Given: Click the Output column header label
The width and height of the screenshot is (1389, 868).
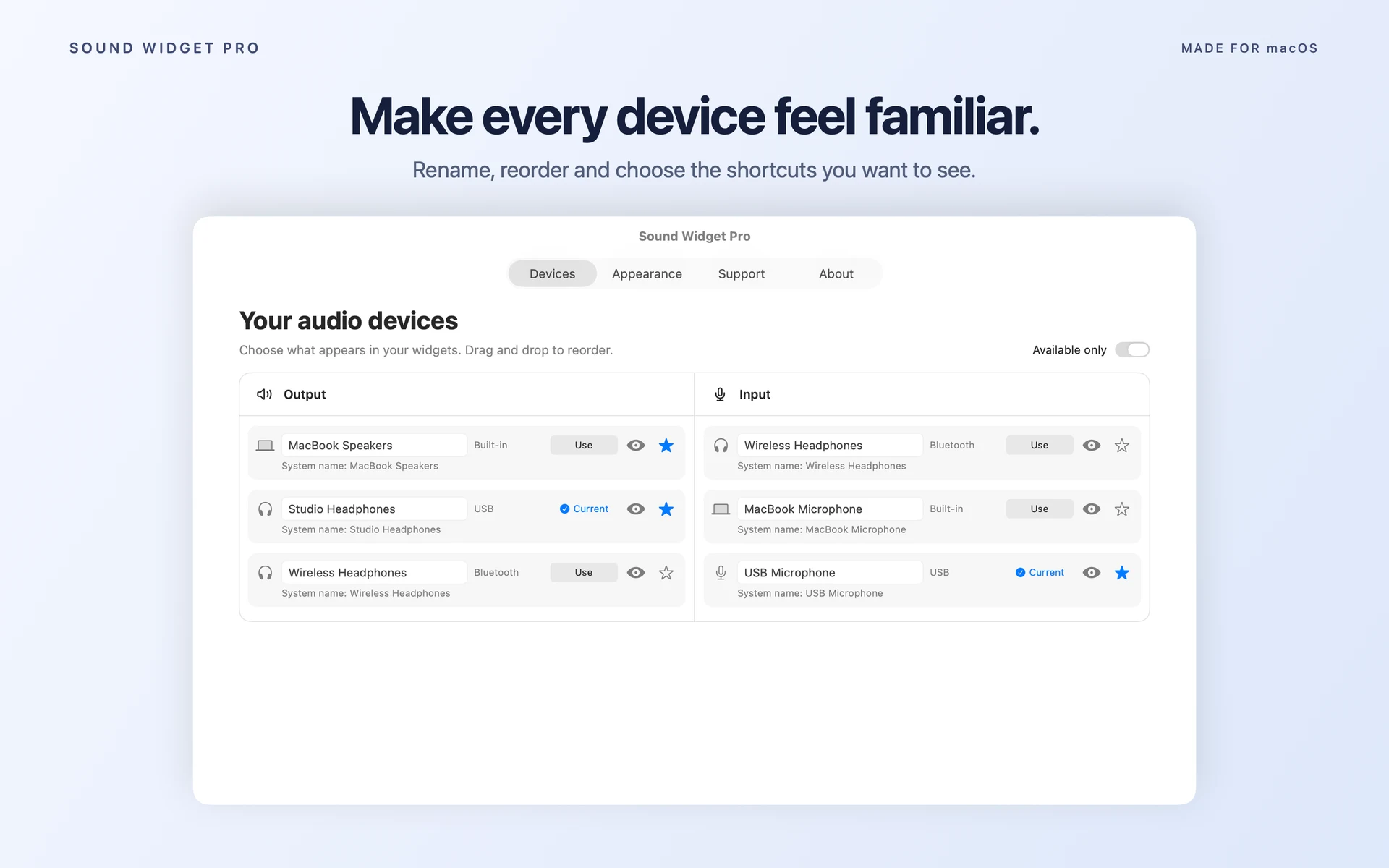Looking at the screenshot, I should click(x=305, y=394).
